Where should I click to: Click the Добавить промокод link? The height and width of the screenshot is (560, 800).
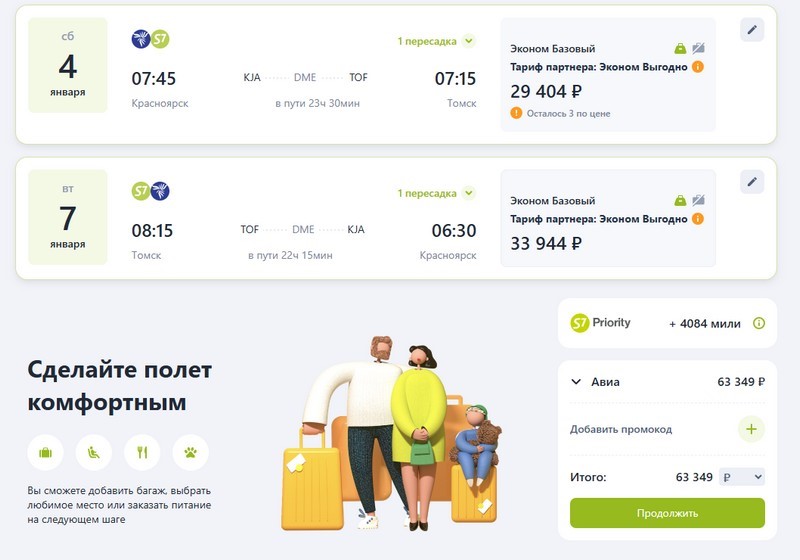[x=620, y=429]
